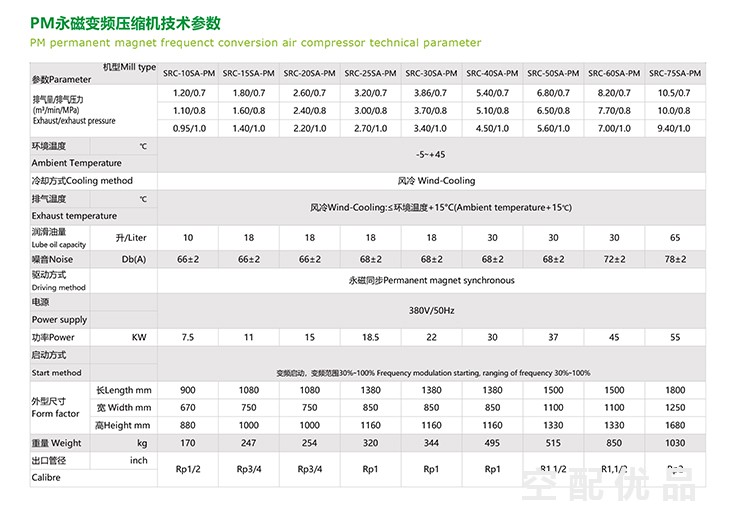The width and height of the screenshot is (735, 519).
Task: Select the power value 7.5
Action: click(x=188, y=338)
